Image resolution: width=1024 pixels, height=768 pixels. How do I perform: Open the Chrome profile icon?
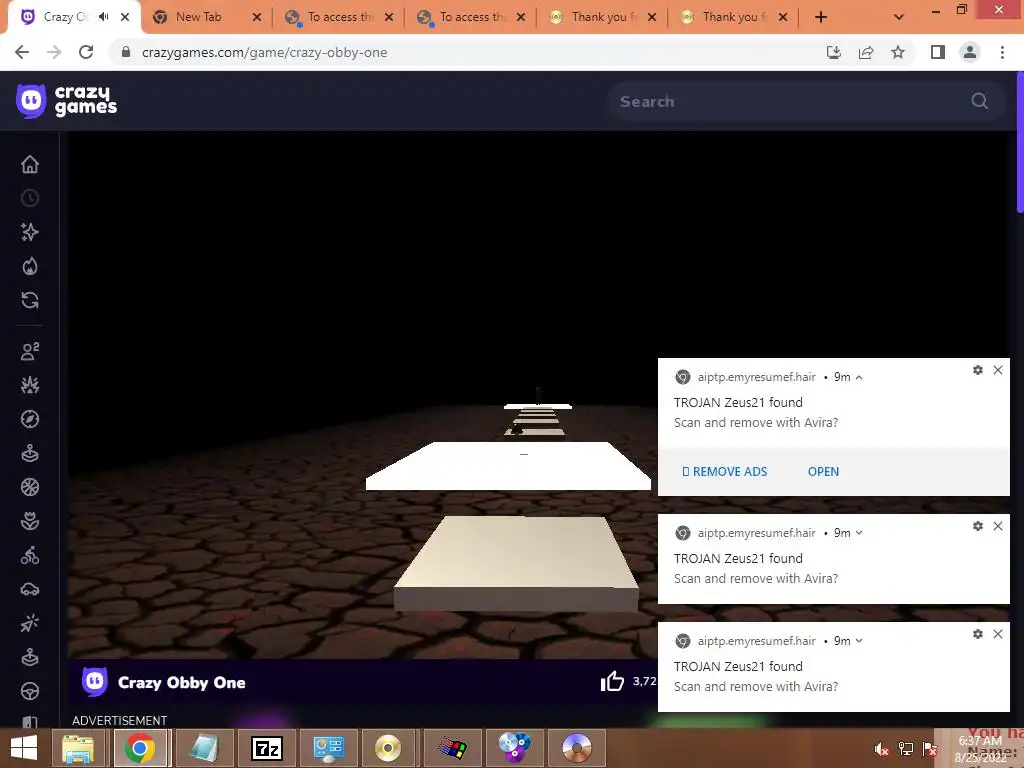click(970, 52)
